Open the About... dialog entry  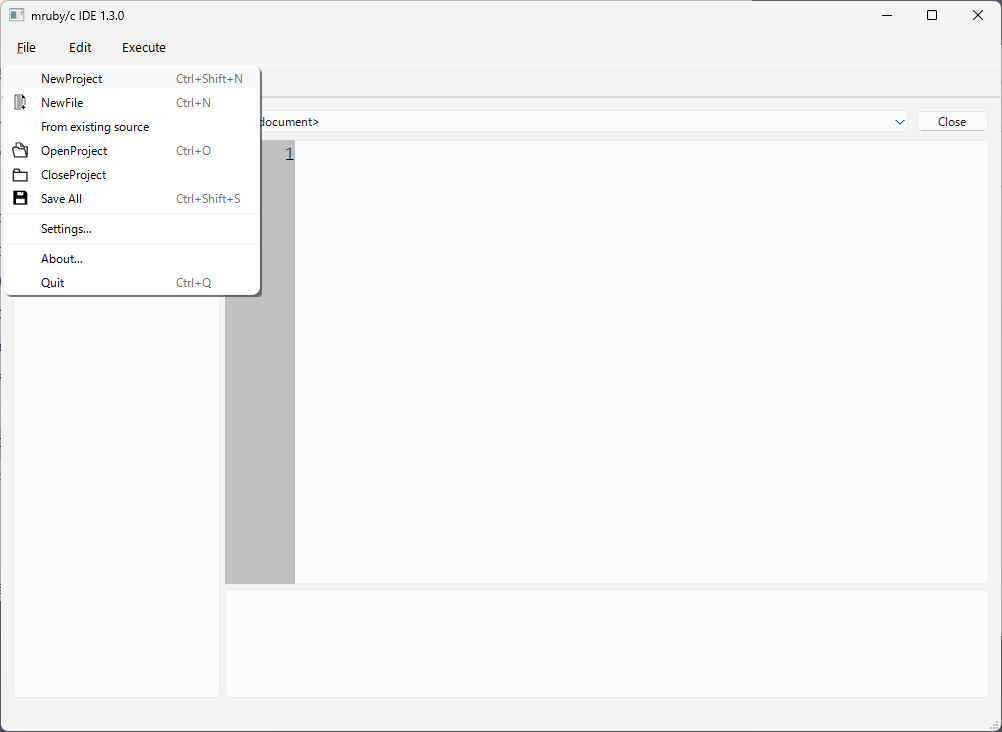point(131,259)
